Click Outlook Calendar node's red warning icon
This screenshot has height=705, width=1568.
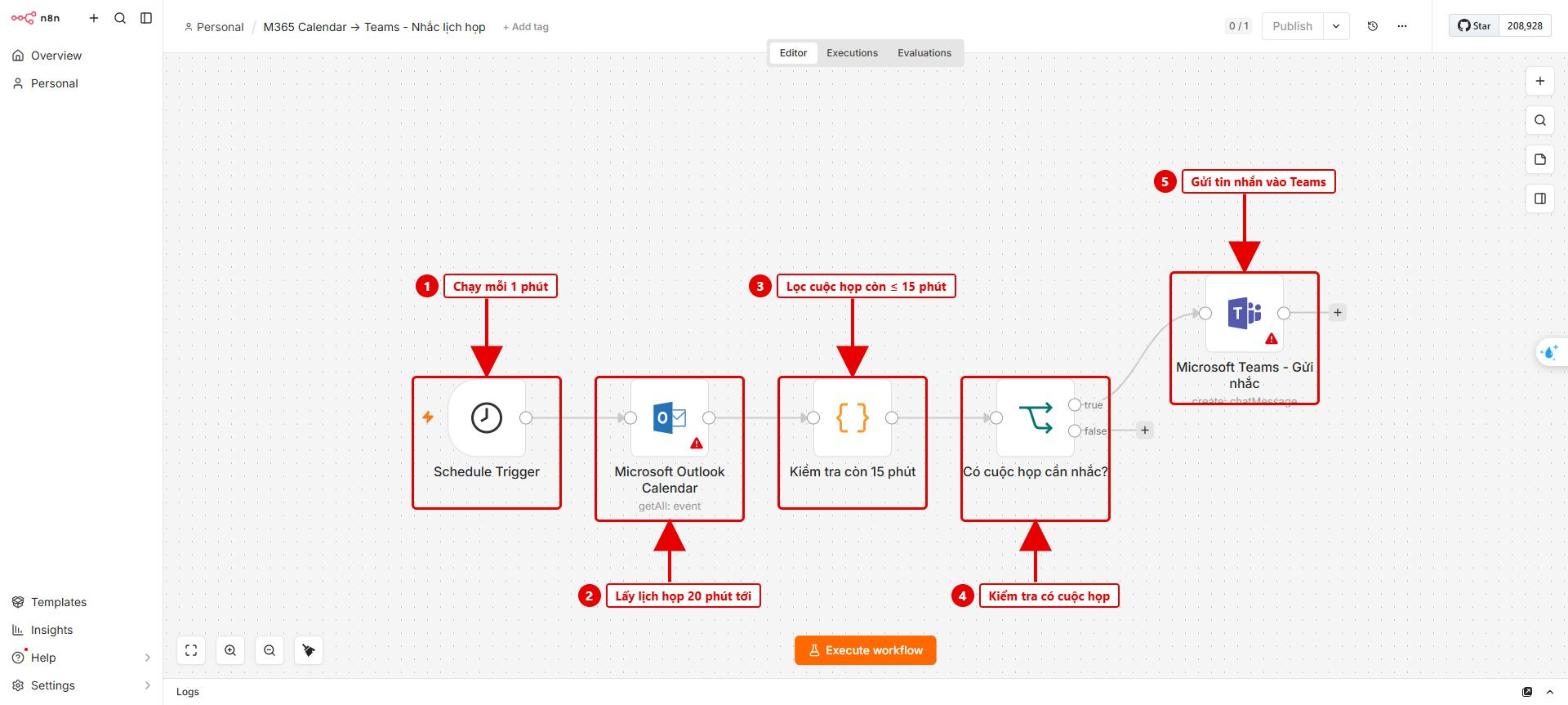[x=697, y=443]
